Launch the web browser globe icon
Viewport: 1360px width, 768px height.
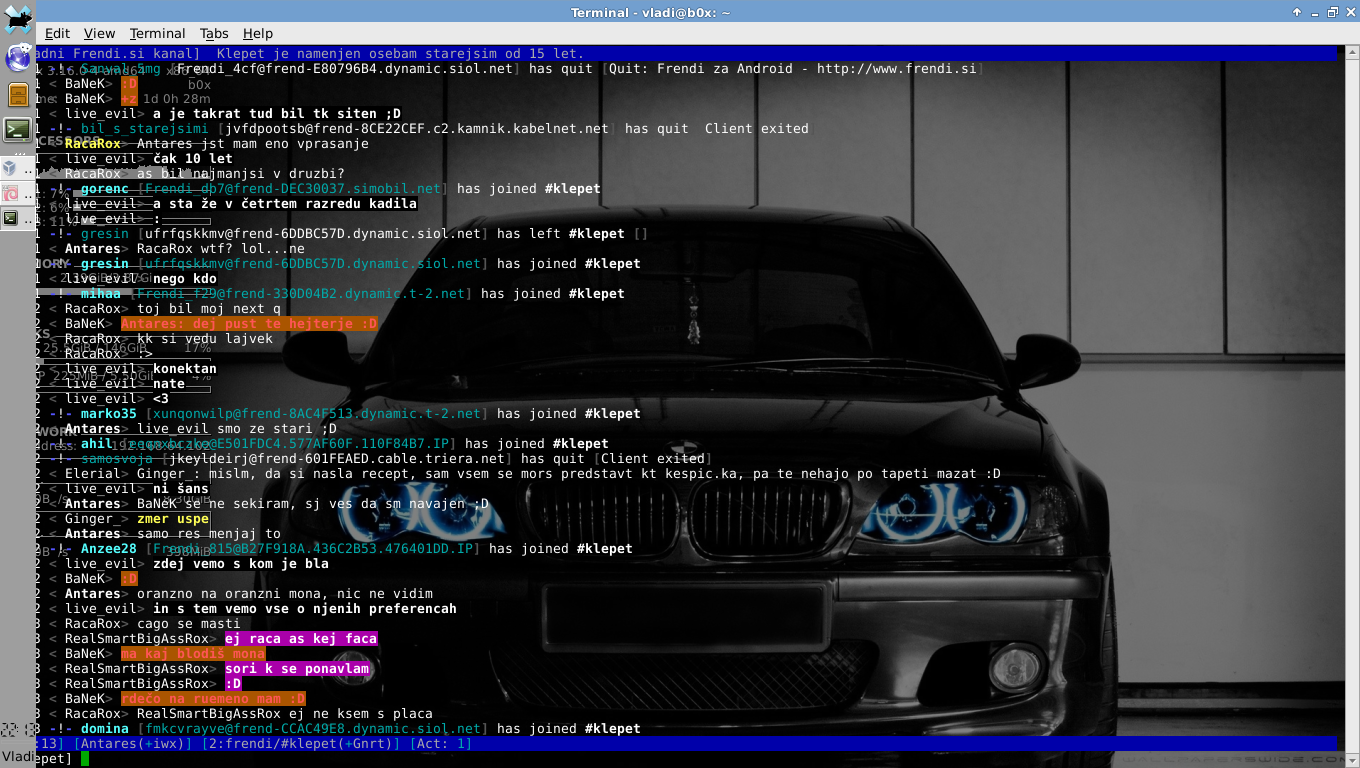pos(17,59)
